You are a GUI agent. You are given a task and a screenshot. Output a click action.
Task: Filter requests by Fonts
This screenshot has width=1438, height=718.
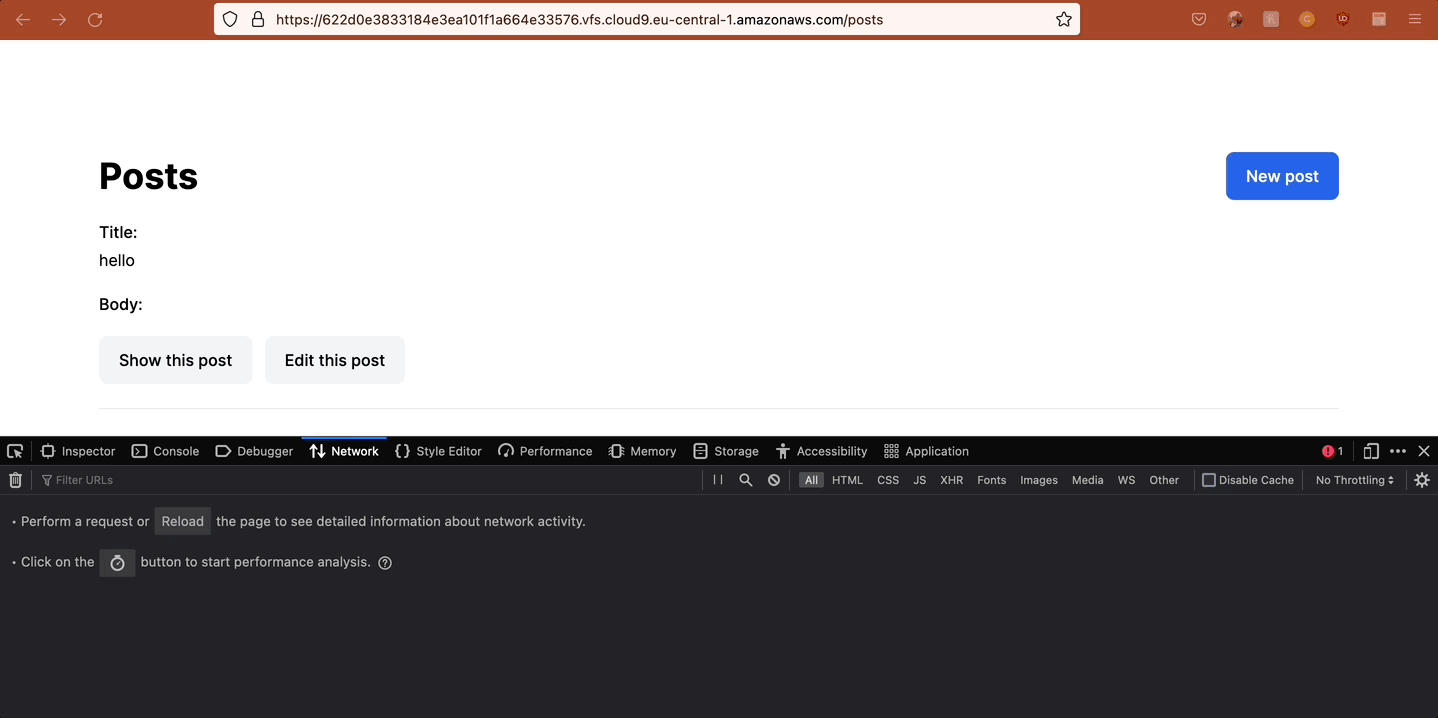992,480
